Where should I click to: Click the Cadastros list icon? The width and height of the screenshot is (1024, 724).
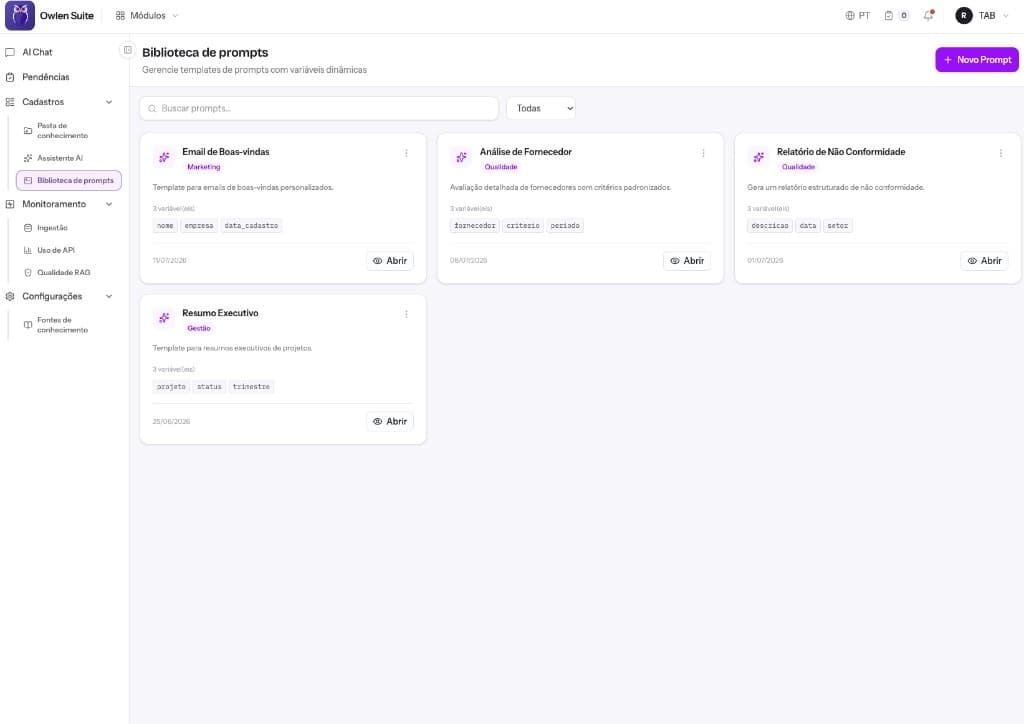(10, 102)
